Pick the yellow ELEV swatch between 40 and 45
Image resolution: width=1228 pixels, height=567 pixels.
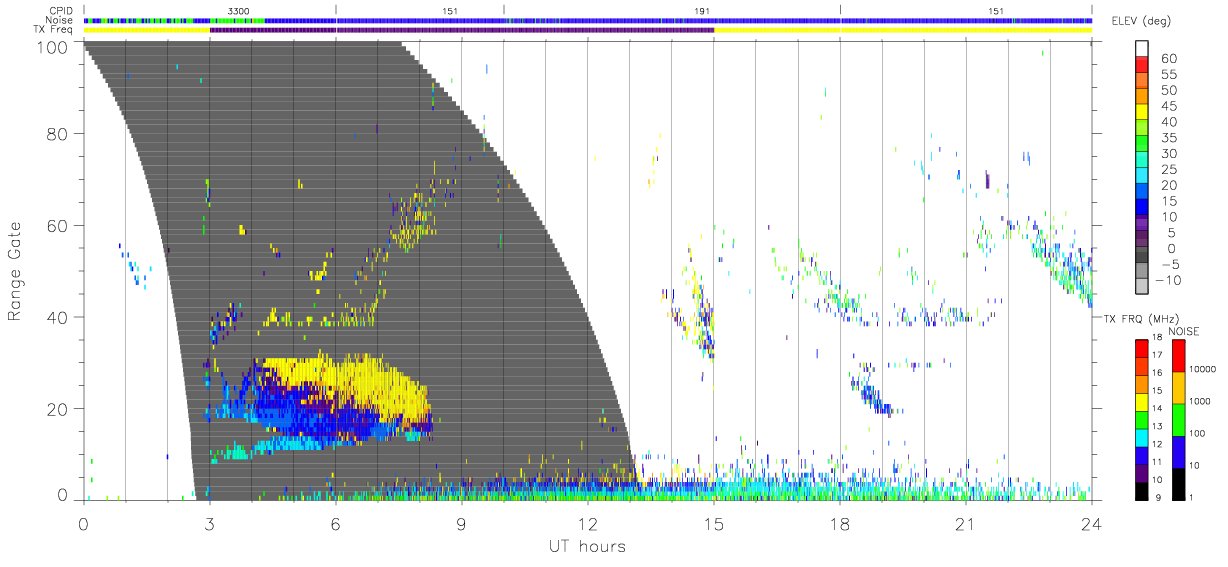click(1143, 113)
